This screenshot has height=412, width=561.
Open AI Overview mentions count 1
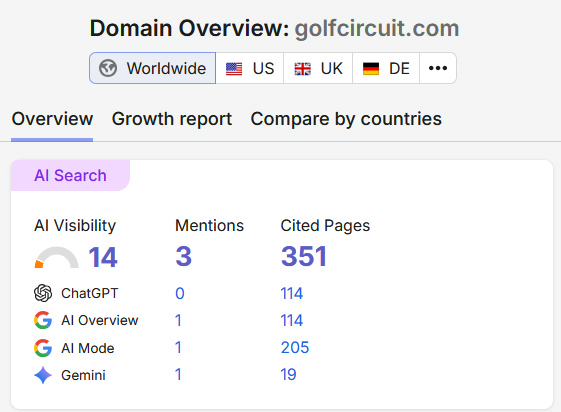(178, 320)
